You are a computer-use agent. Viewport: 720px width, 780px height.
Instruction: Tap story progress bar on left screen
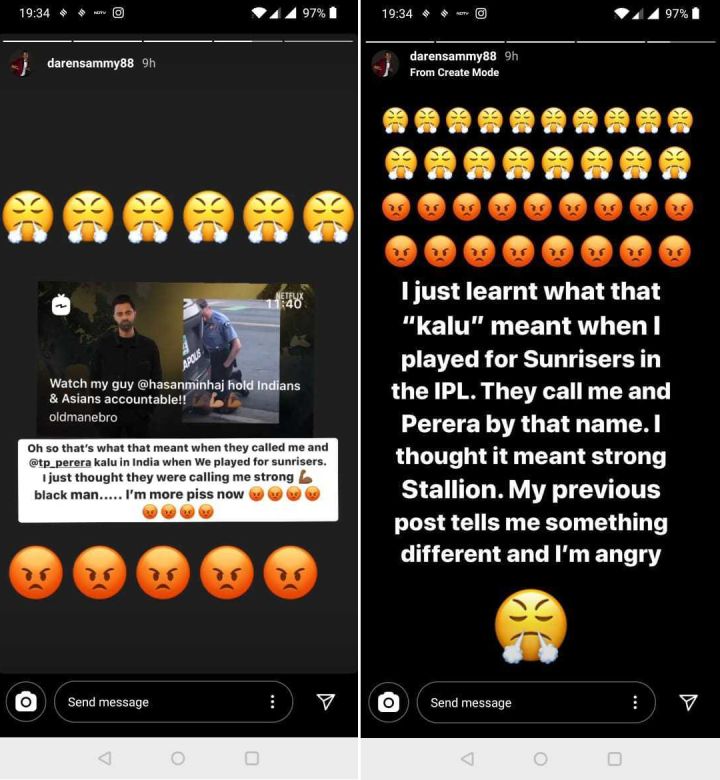tap(178, 41)
